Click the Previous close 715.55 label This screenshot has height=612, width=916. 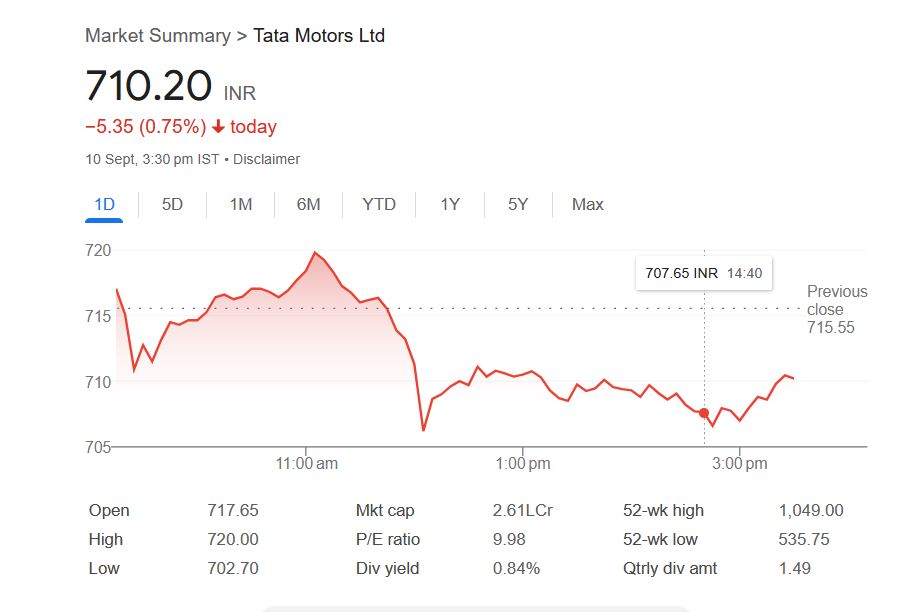coord(836,309)
